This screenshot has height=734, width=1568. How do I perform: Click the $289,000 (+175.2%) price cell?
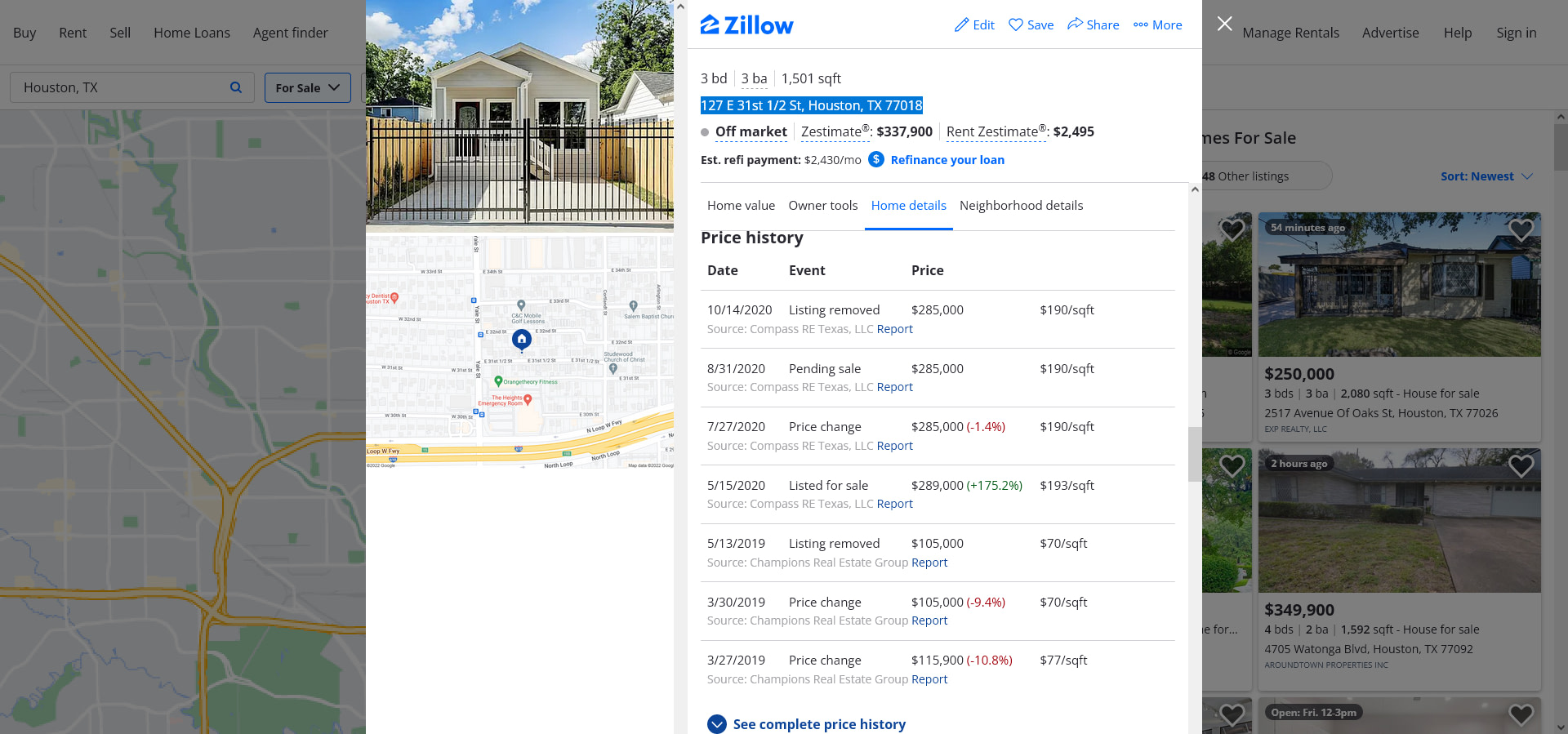[x=967, y=485]
